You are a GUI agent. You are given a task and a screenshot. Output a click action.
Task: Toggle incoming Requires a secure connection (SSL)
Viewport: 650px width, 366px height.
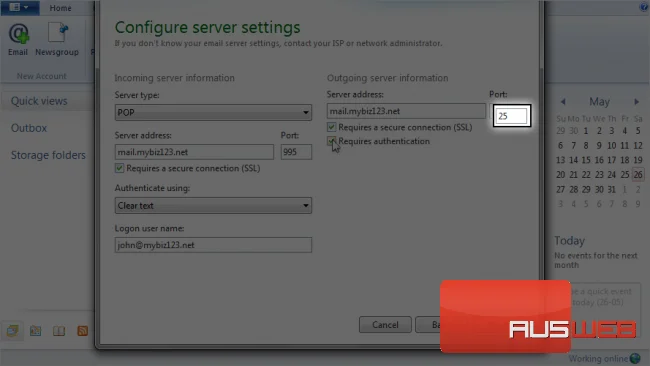(119, 168)
